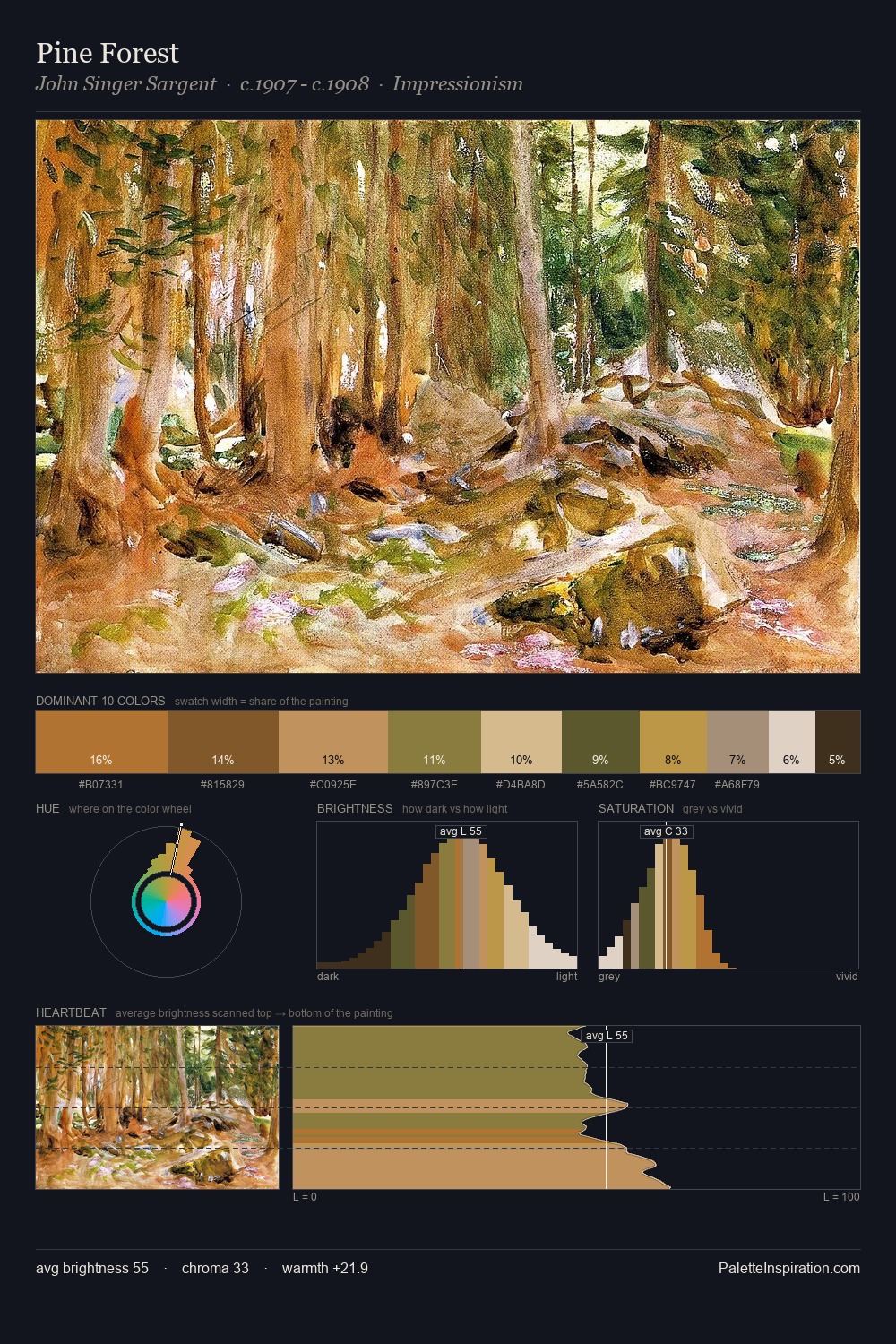
Task: Click the 'vivid' saturation axis label
Action: [x=847, y=977]
